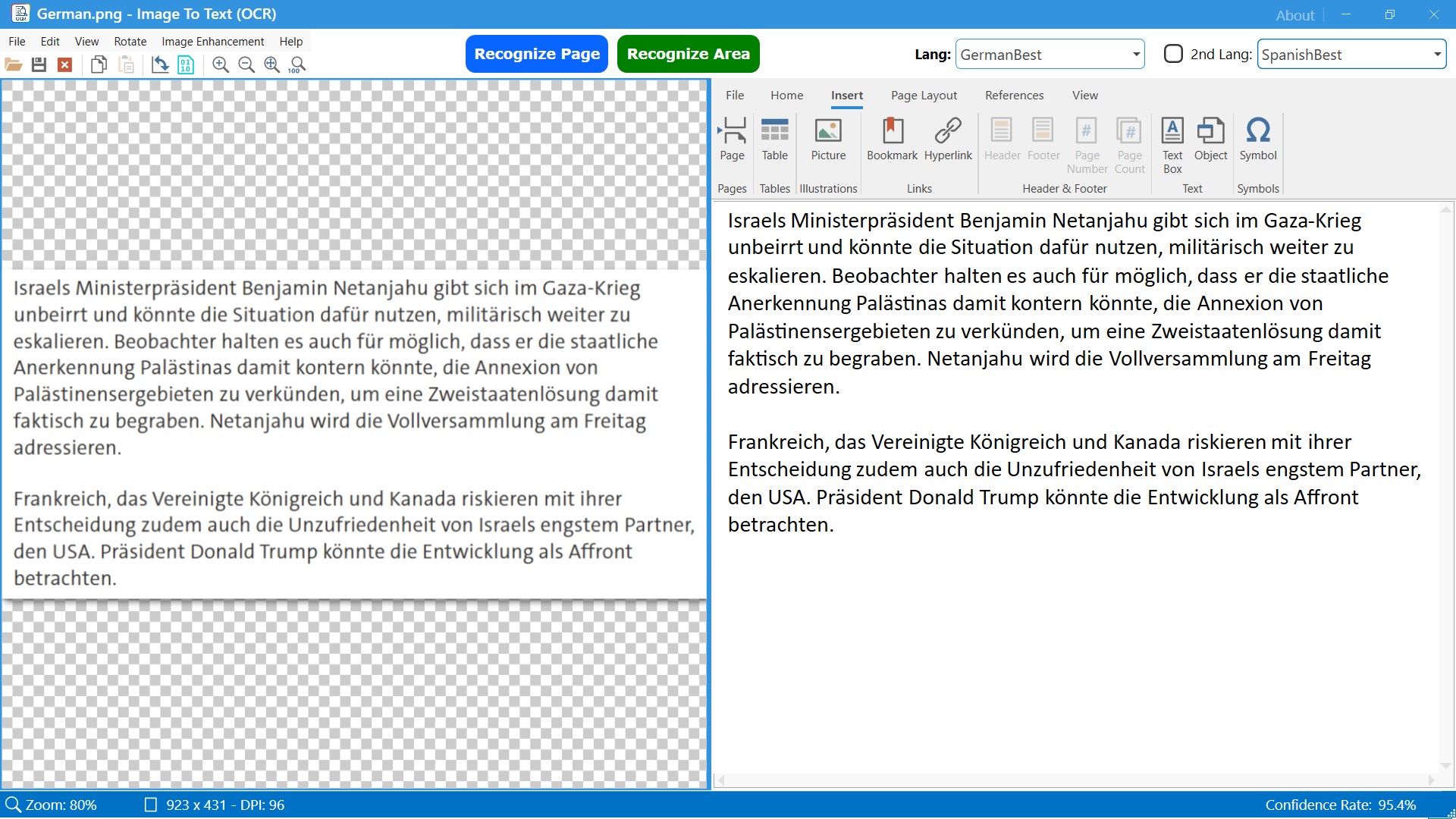Insert a Hyperlink from the ribbon
Viewport: 1456px width, 819px height.
(948, 140)
